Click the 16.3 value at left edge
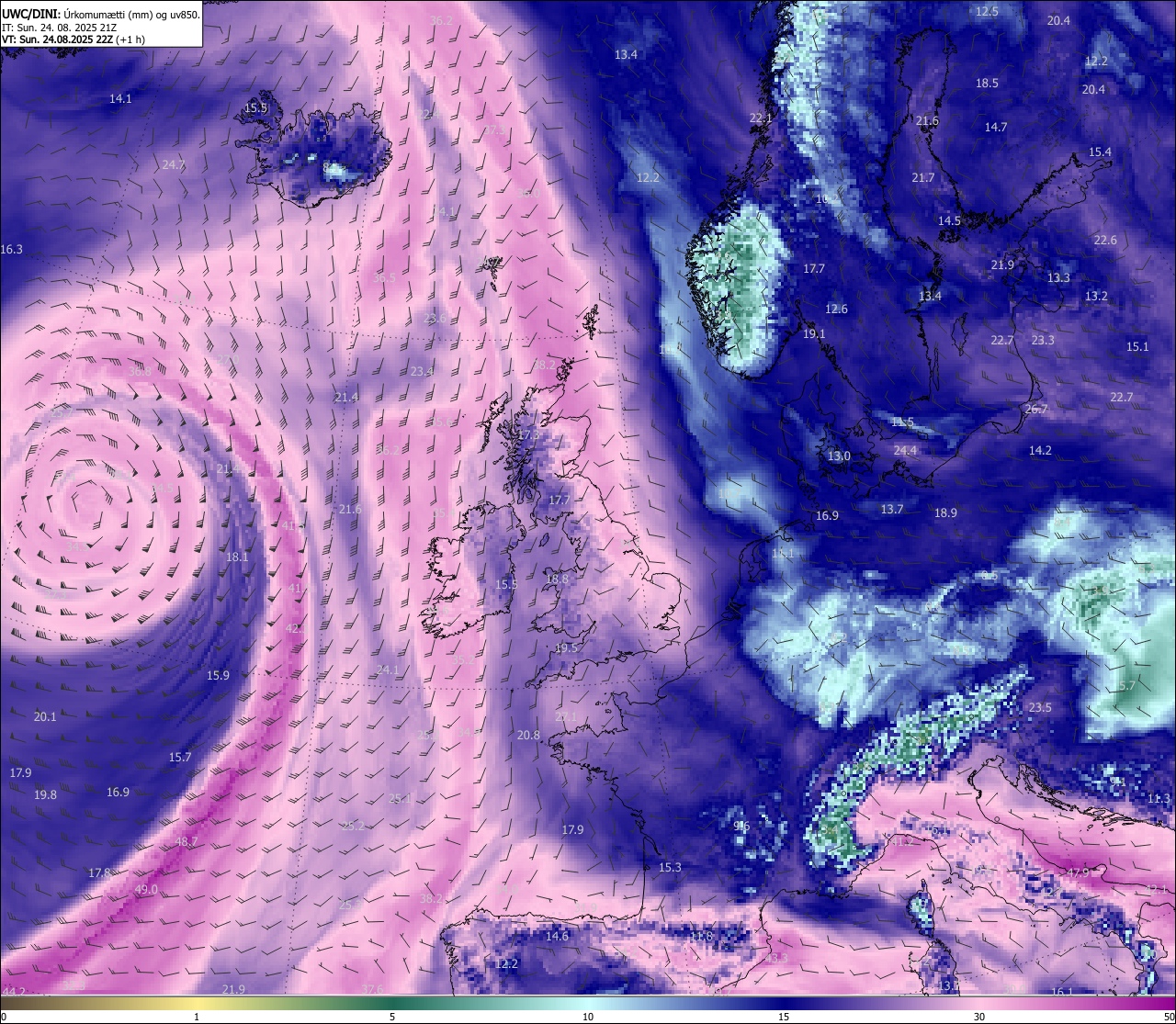This screenshot has width=1176, height=1024. pos(12,249)
